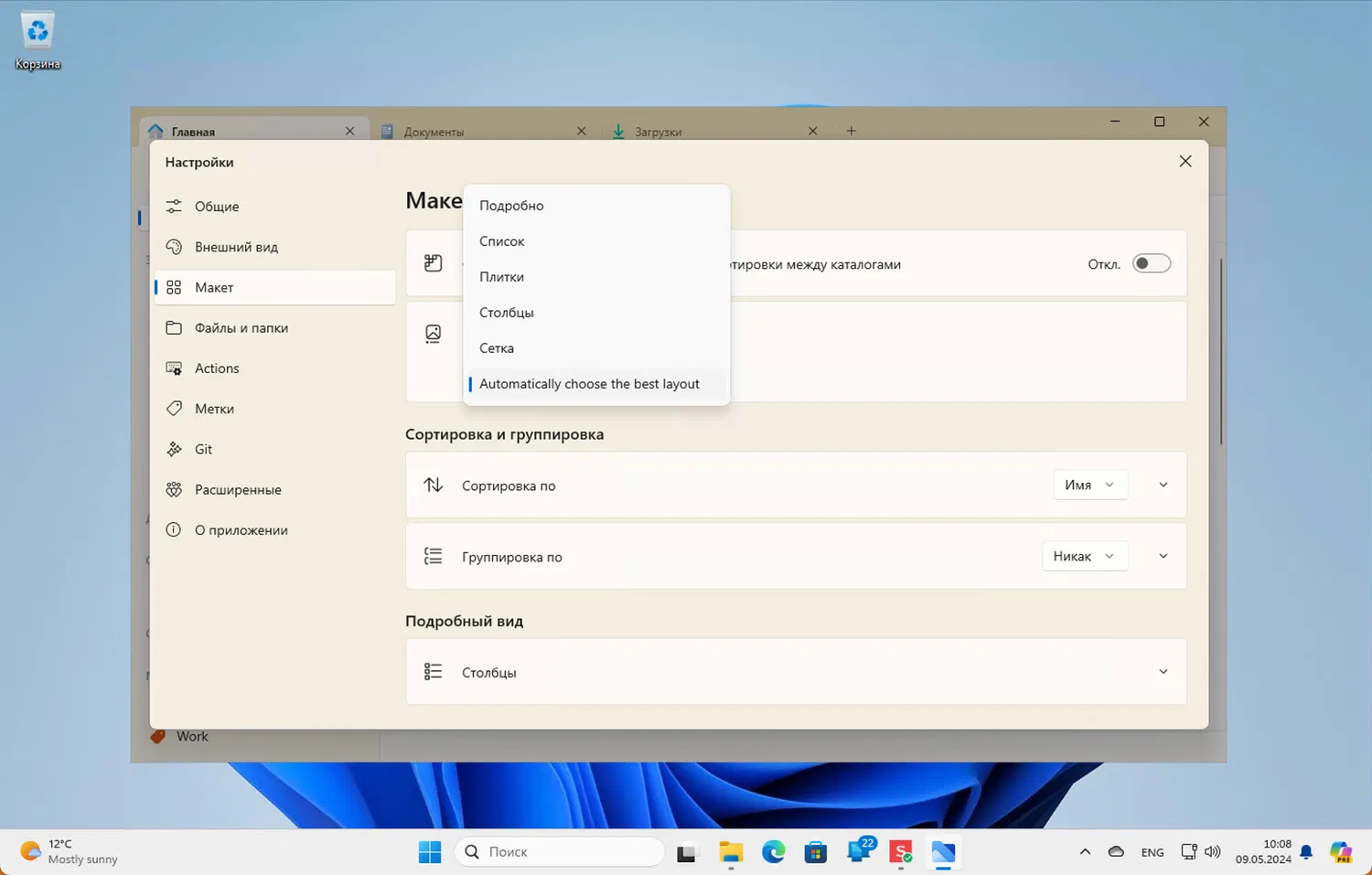Open the Copilot preview tray icon
The height and width of the screenshot is (875, 1372).
(1341, 852)
